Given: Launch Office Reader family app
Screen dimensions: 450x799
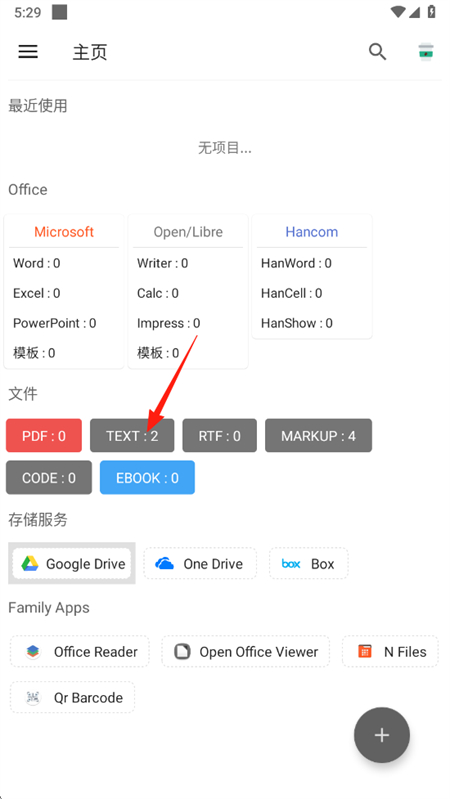Looking at the screenshot, I should [80, 651].
